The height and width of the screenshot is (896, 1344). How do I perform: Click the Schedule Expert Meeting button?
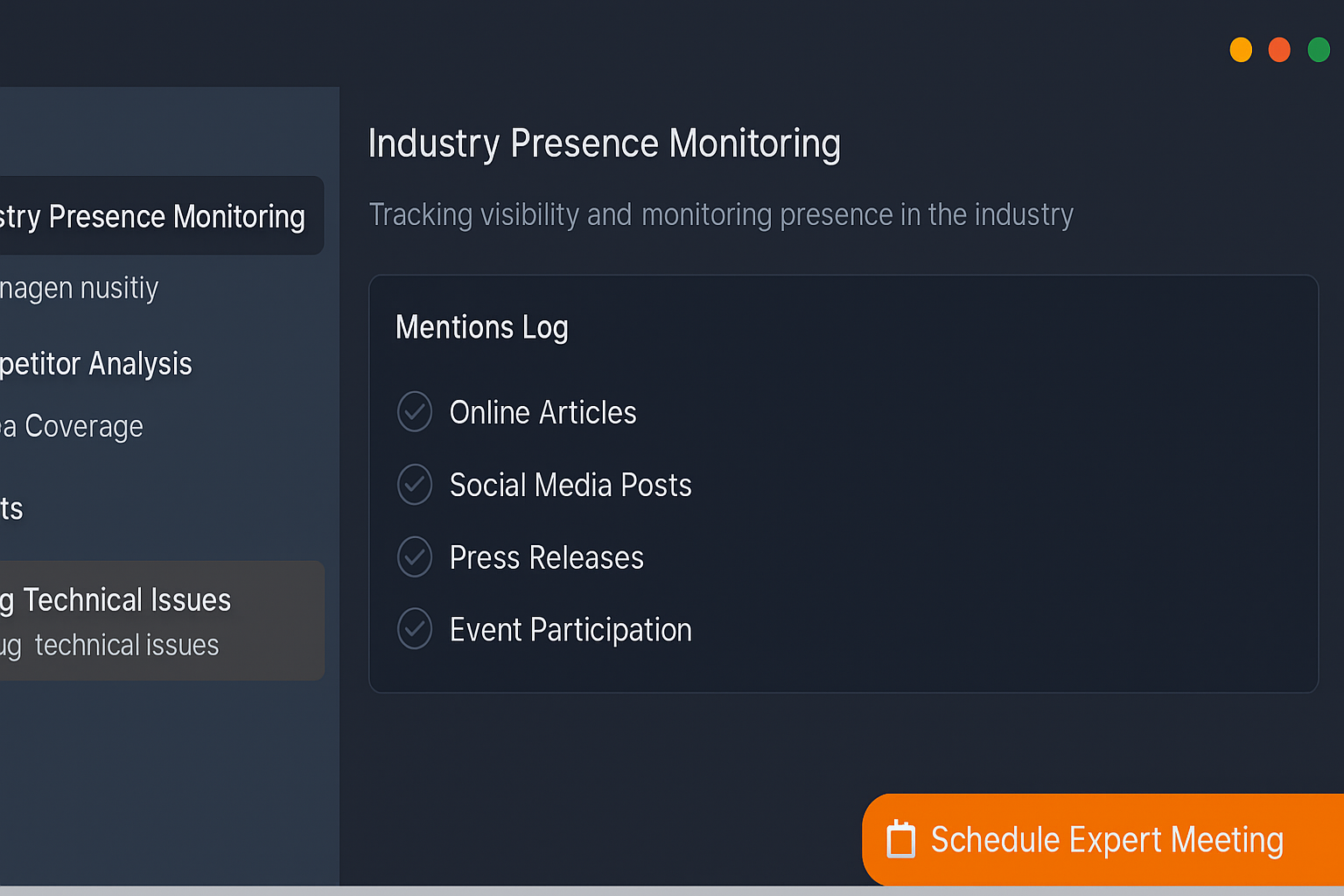tap(1106, 840)
